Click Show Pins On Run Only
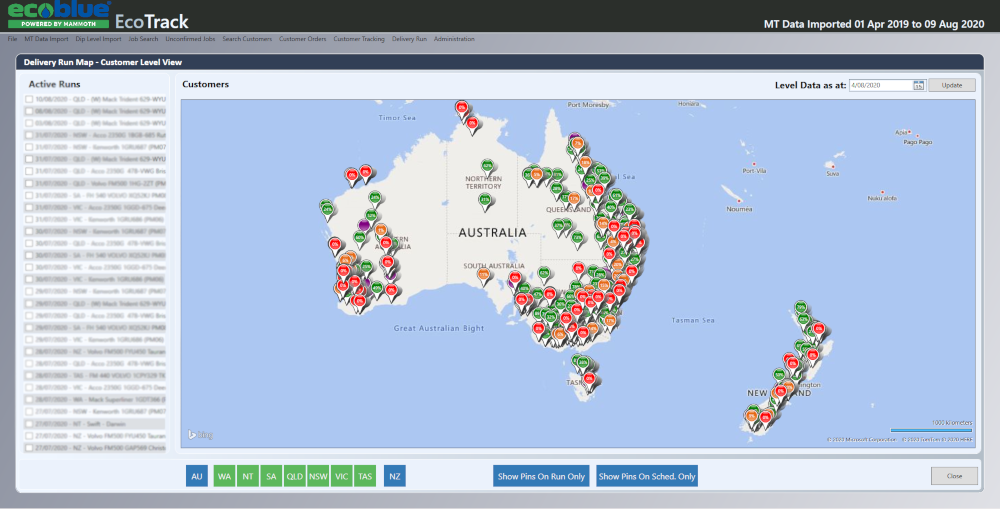Viewport: 1000px width, 509px height. (x=541, y=477)
